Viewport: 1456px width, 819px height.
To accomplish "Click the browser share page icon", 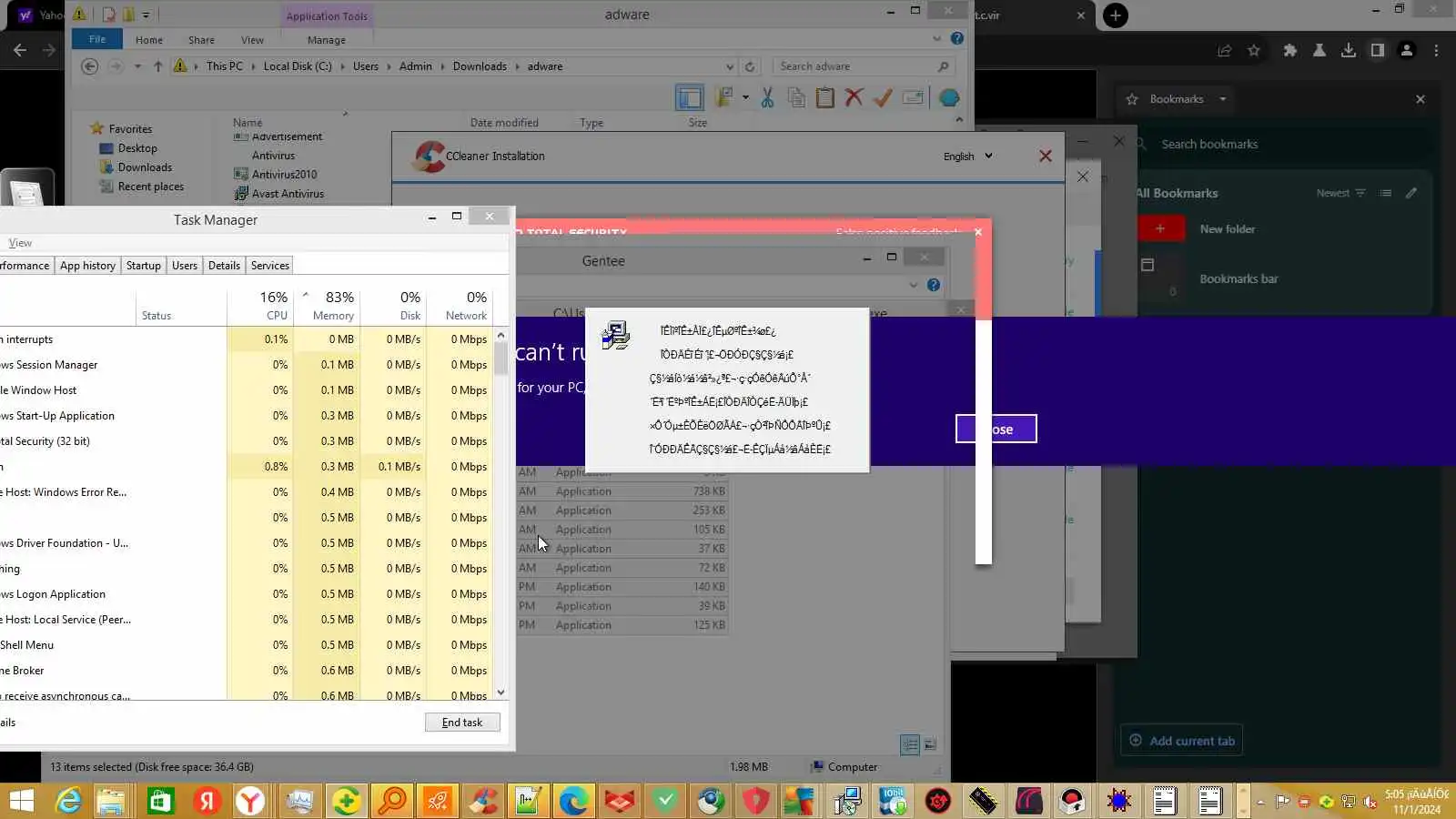I will click(x=1225, y=51).
